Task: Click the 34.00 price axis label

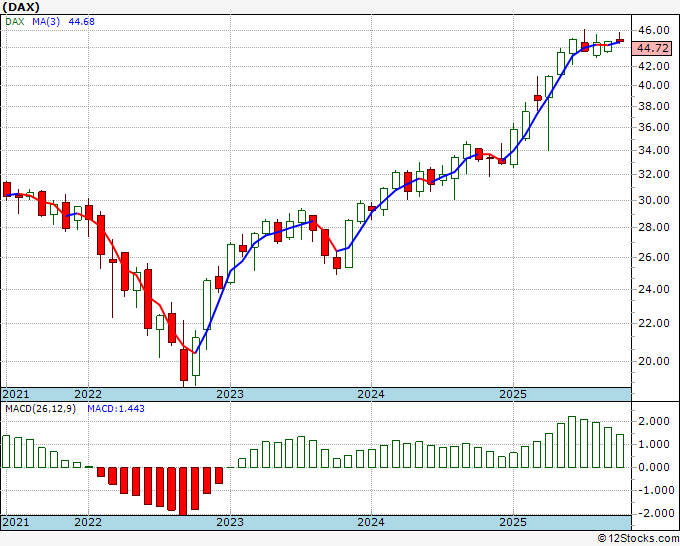Action: point(654,150)
